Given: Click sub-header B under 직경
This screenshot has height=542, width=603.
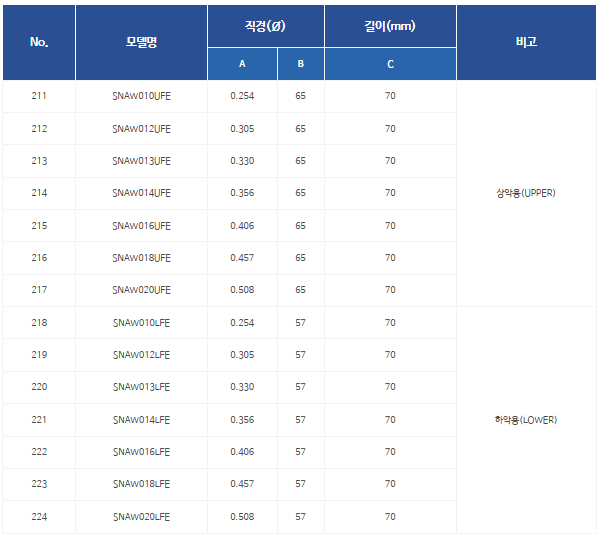Looking at the screenshot, I should click(300, 64).
